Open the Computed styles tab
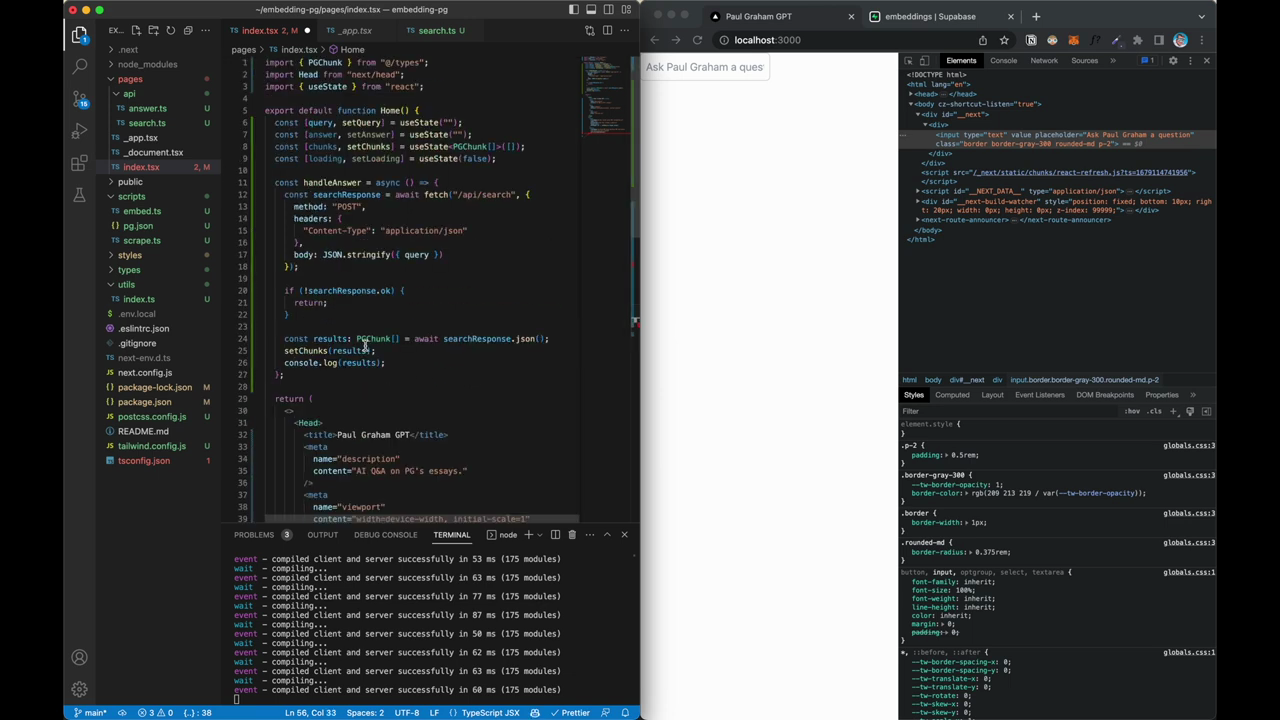This screenshot has width=1280, height=720. (952, 395)
